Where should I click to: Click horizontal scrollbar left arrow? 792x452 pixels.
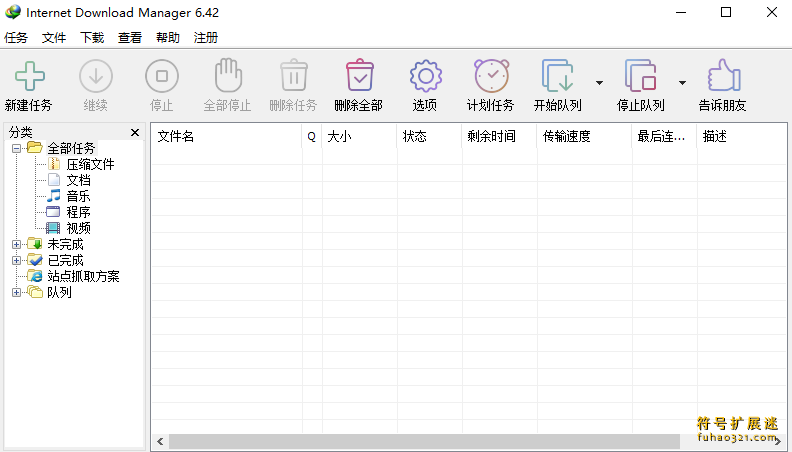click(160, 441)
